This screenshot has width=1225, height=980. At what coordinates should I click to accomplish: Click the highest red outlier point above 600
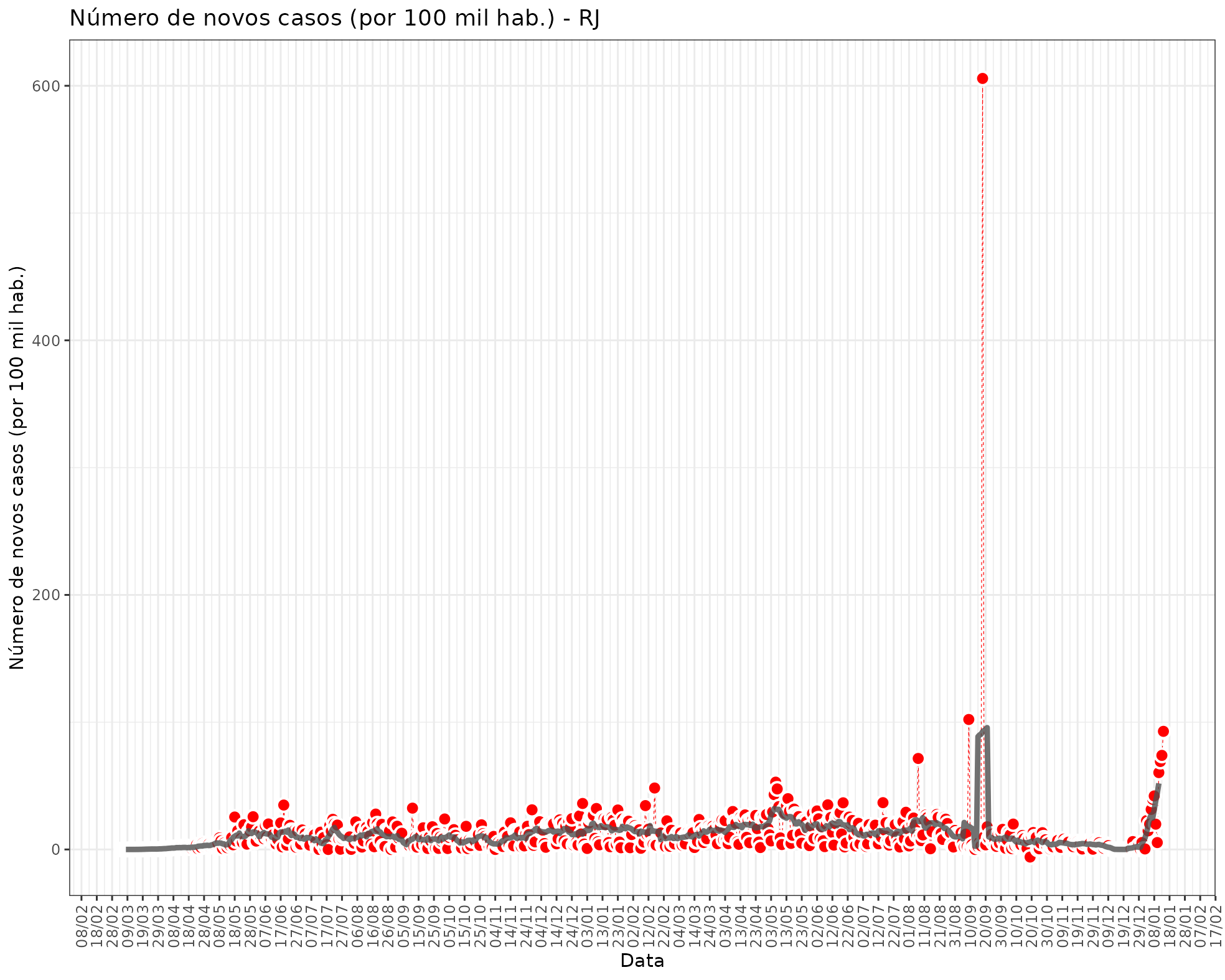(x=982, y=78)
